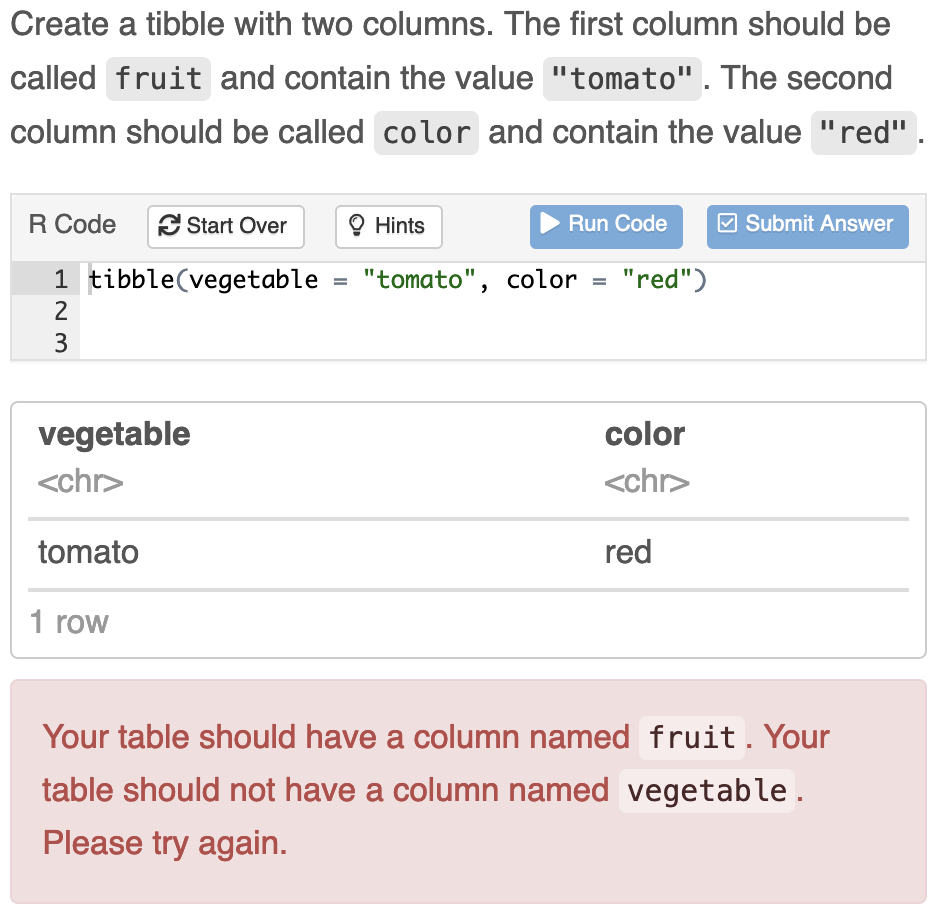Click the Start Over refresh icon
This screenshot has height=916, width=938.
click(x=169, y=226)
